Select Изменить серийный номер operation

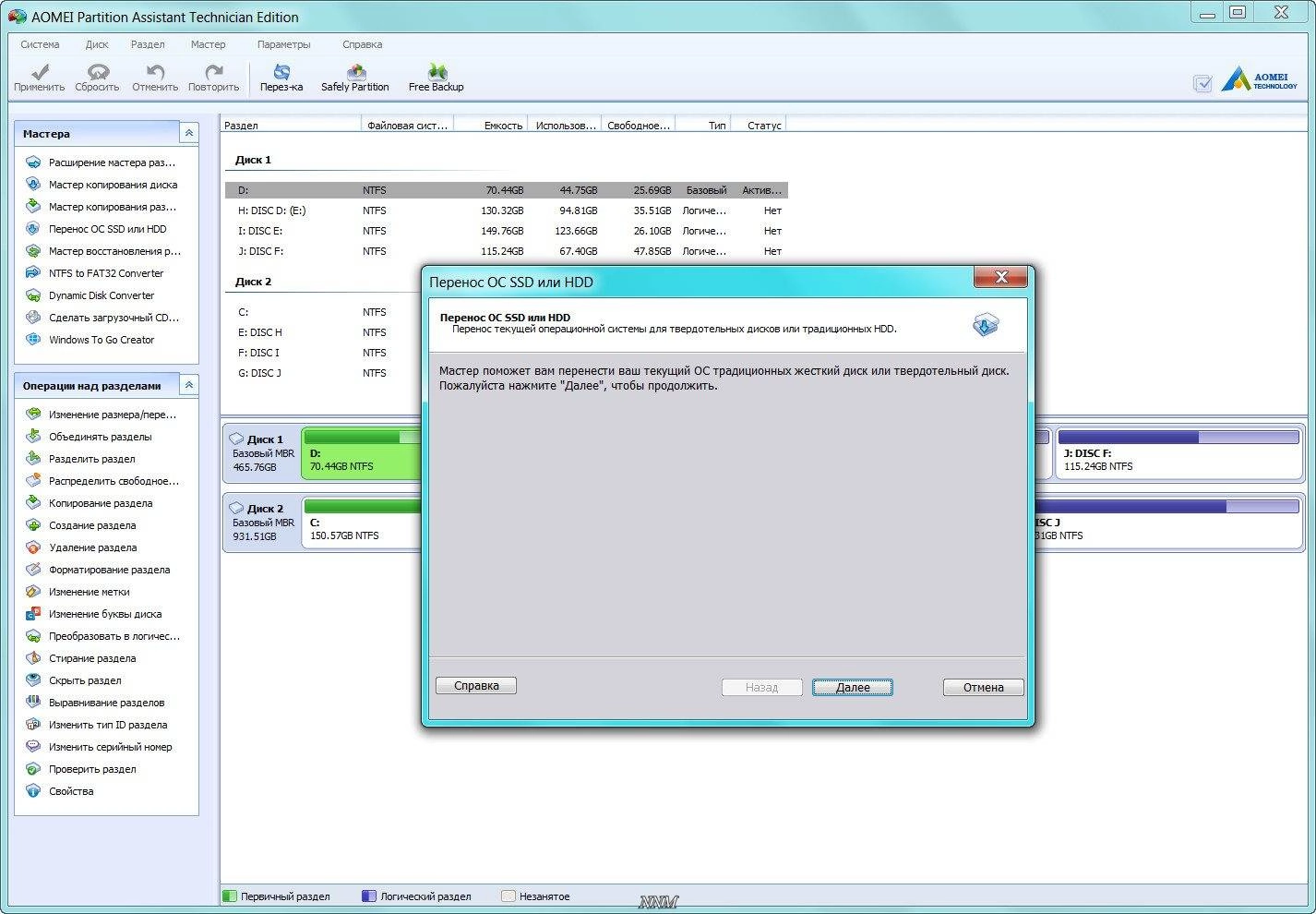(x=99, y=747)
